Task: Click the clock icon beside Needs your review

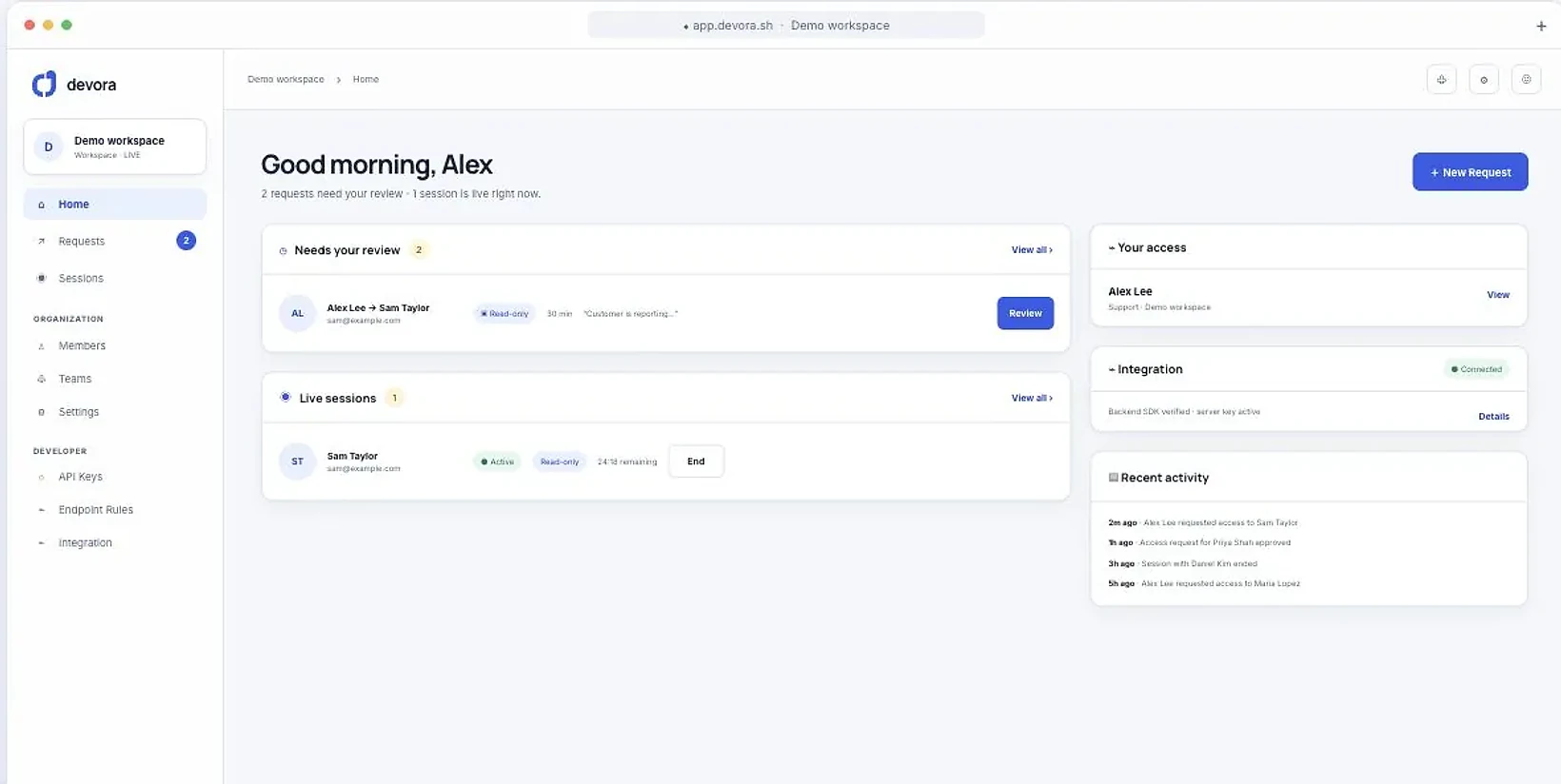Action: pyautogui.click(x=283, y=251)
